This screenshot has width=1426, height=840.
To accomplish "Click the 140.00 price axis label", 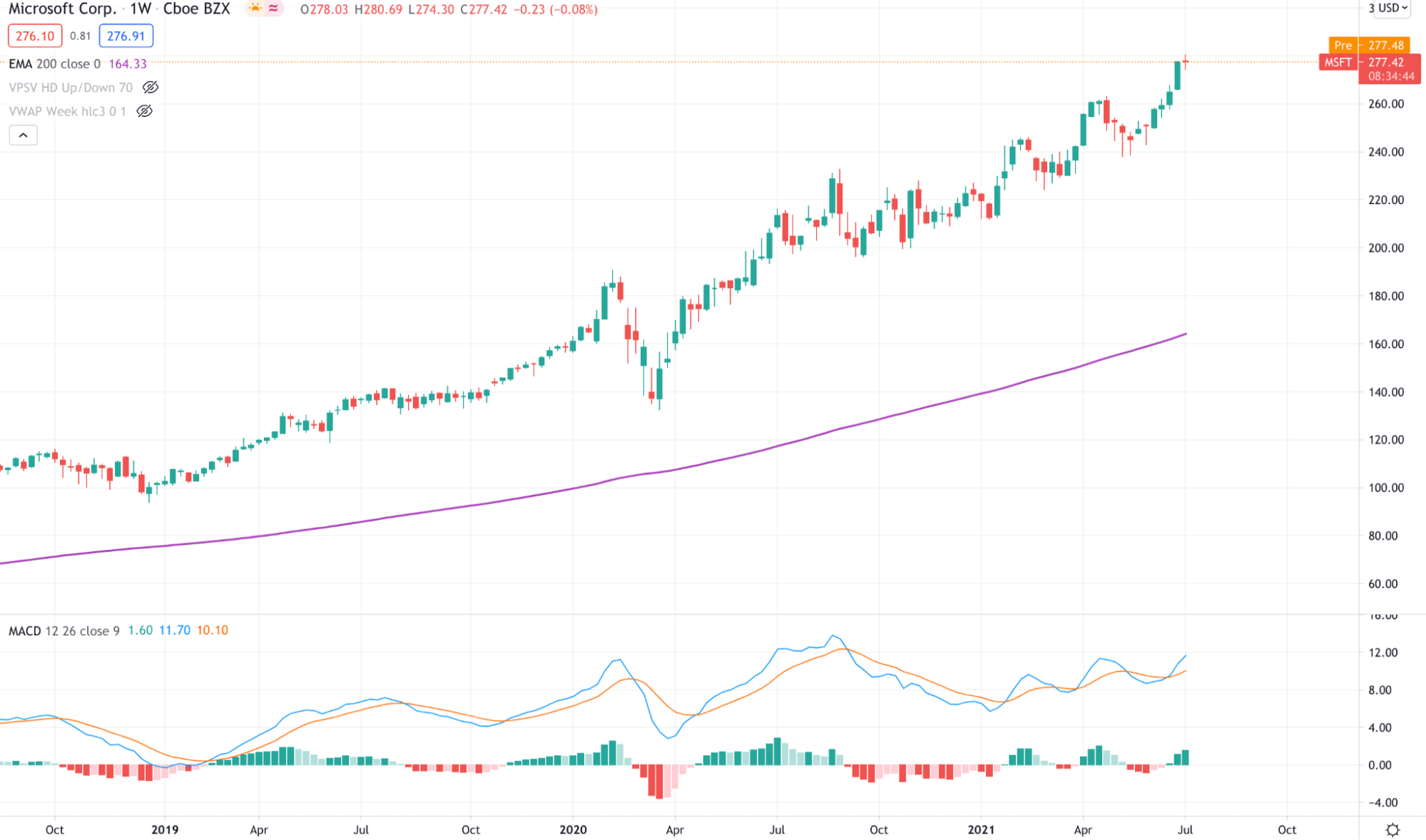I will (1386, 391).
